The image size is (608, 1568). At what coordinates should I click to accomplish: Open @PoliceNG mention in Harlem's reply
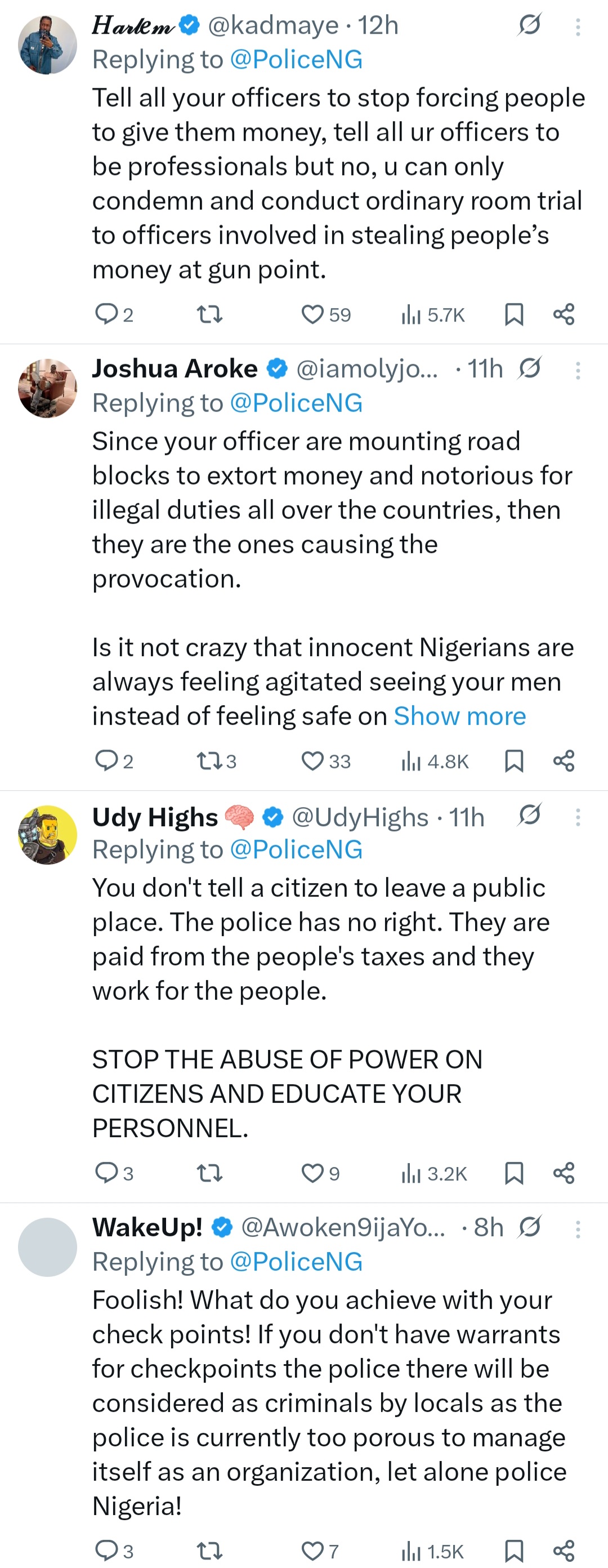click(x=296, y=60)
